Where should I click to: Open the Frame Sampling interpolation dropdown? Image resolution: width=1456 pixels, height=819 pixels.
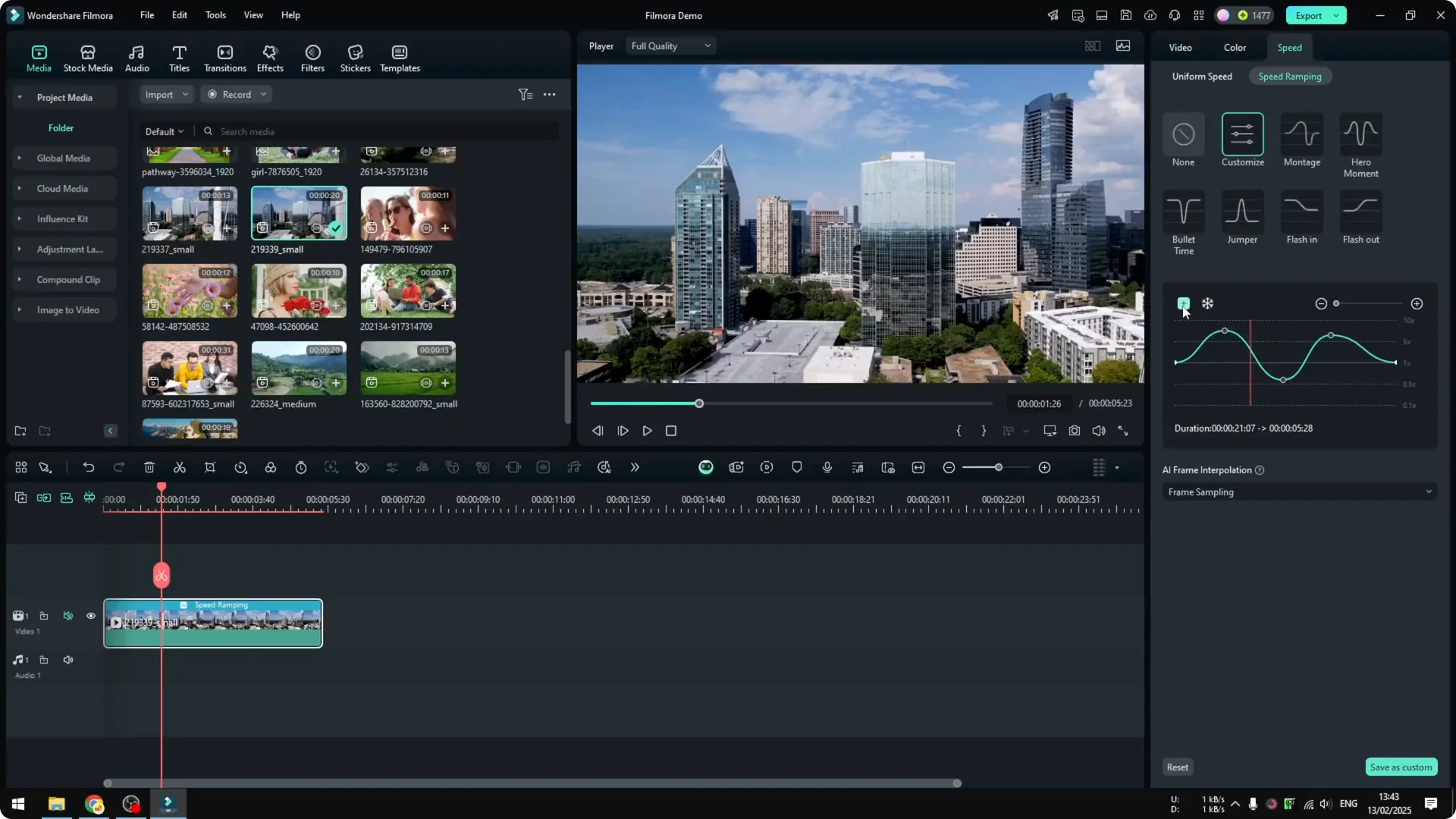coord(1299,491)
